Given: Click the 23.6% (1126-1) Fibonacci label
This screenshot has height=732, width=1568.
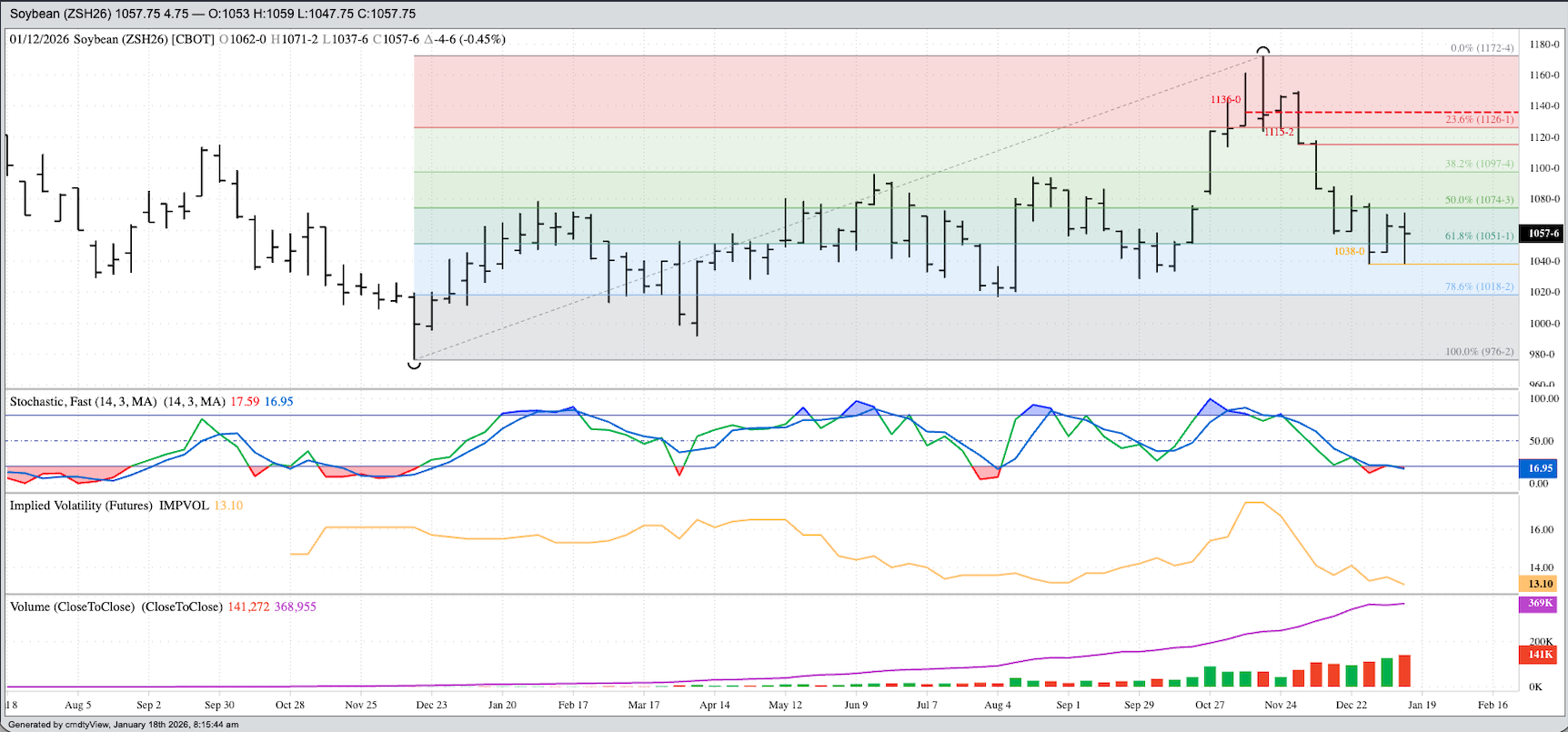Looking at the screenshot, I should pyautogui.click(x=1479, y=120).
